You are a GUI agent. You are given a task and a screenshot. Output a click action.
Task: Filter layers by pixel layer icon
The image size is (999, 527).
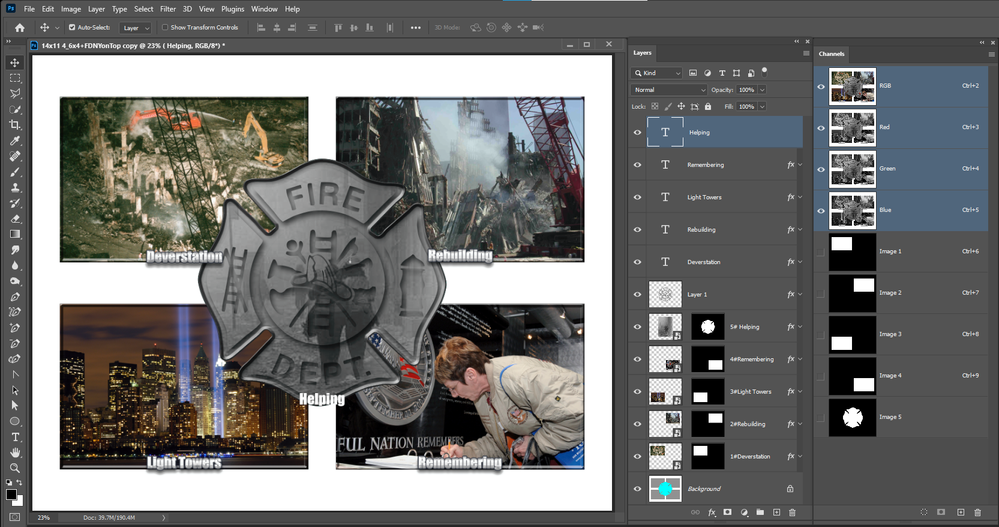[x=693, y=73]
